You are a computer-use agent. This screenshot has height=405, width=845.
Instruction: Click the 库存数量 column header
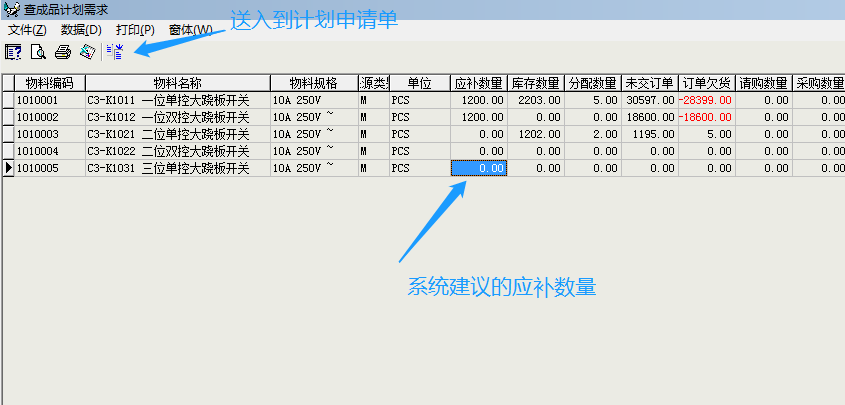[535, 82]
